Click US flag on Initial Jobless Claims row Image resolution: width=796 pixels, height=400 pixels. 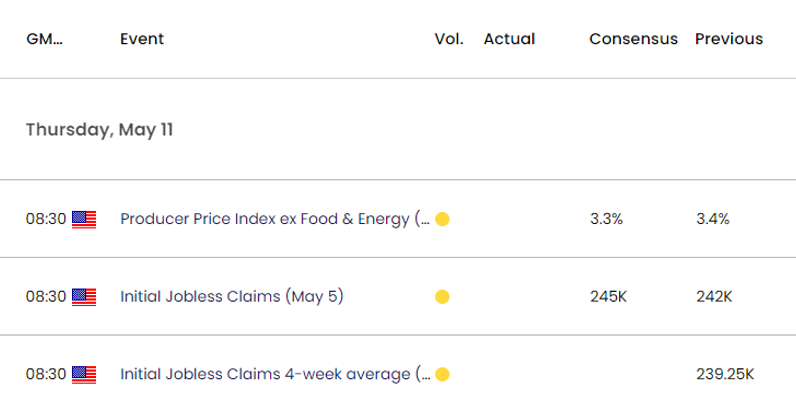pos(84,297)
